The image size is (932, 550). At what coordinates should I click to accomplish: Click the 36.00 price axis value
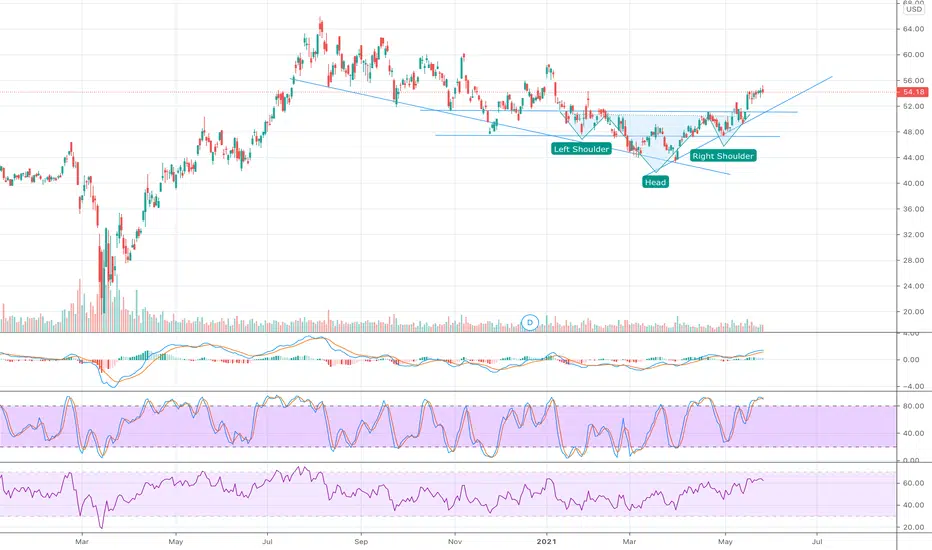point(913,209)
